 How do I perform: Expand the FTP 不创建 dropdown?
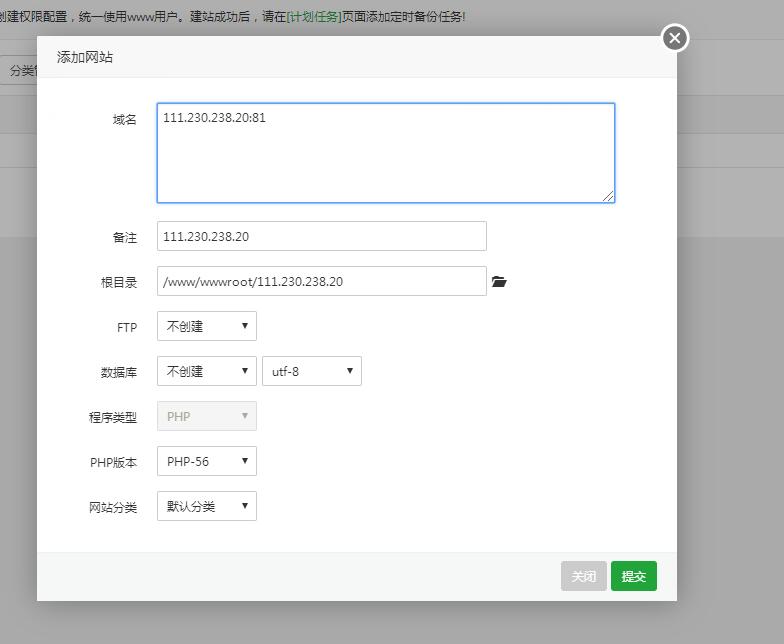(207, 326)
